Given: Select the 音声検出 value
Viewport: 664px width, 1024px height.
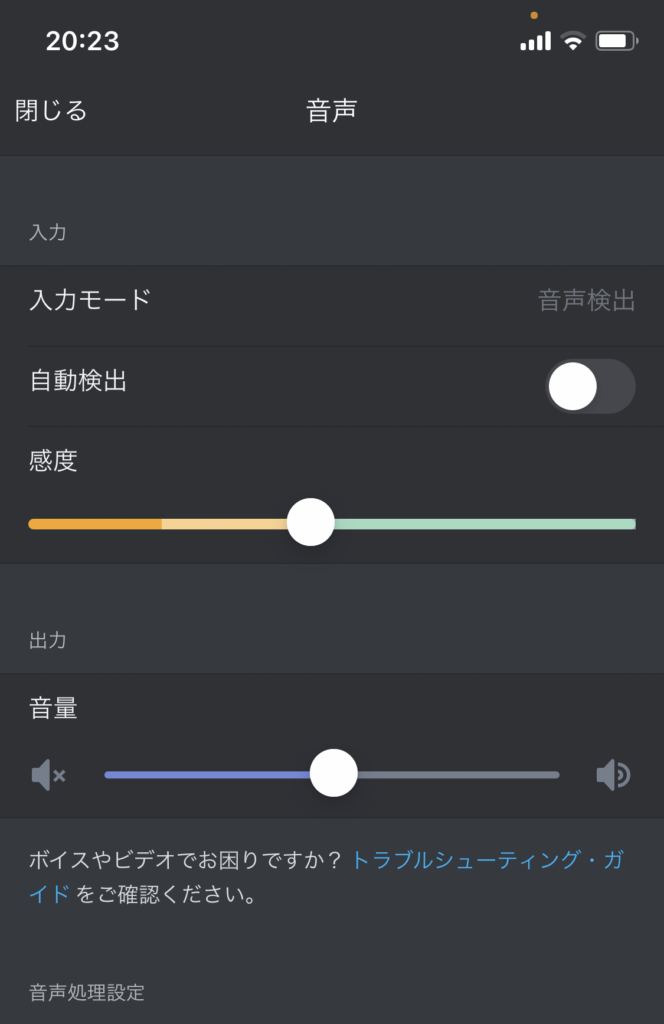Looking at the screenshot, I should 587,301.
